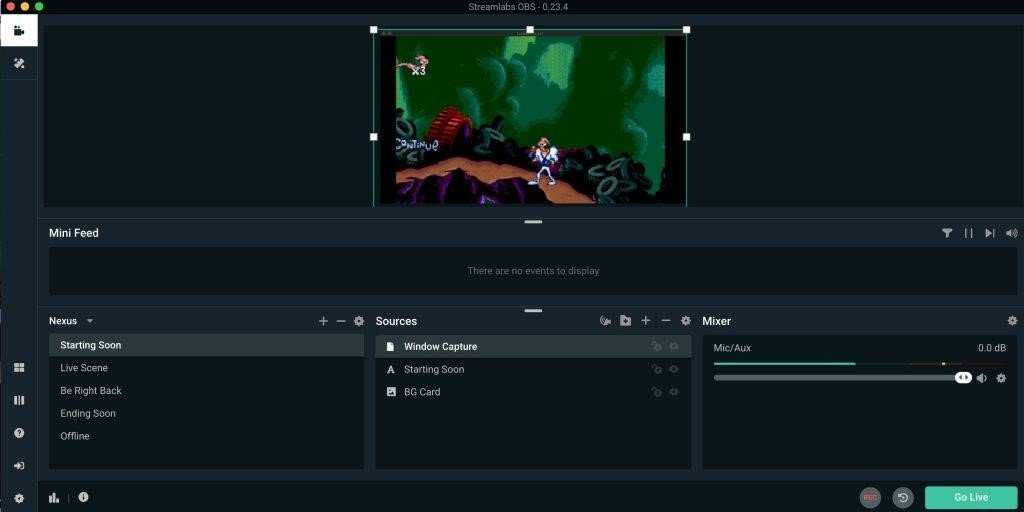This screenshot has width=1024, height=512.
Task: Collapse Mini Feed using the upper divider handle
Action: pyautogui.click(x=533, y=221)
